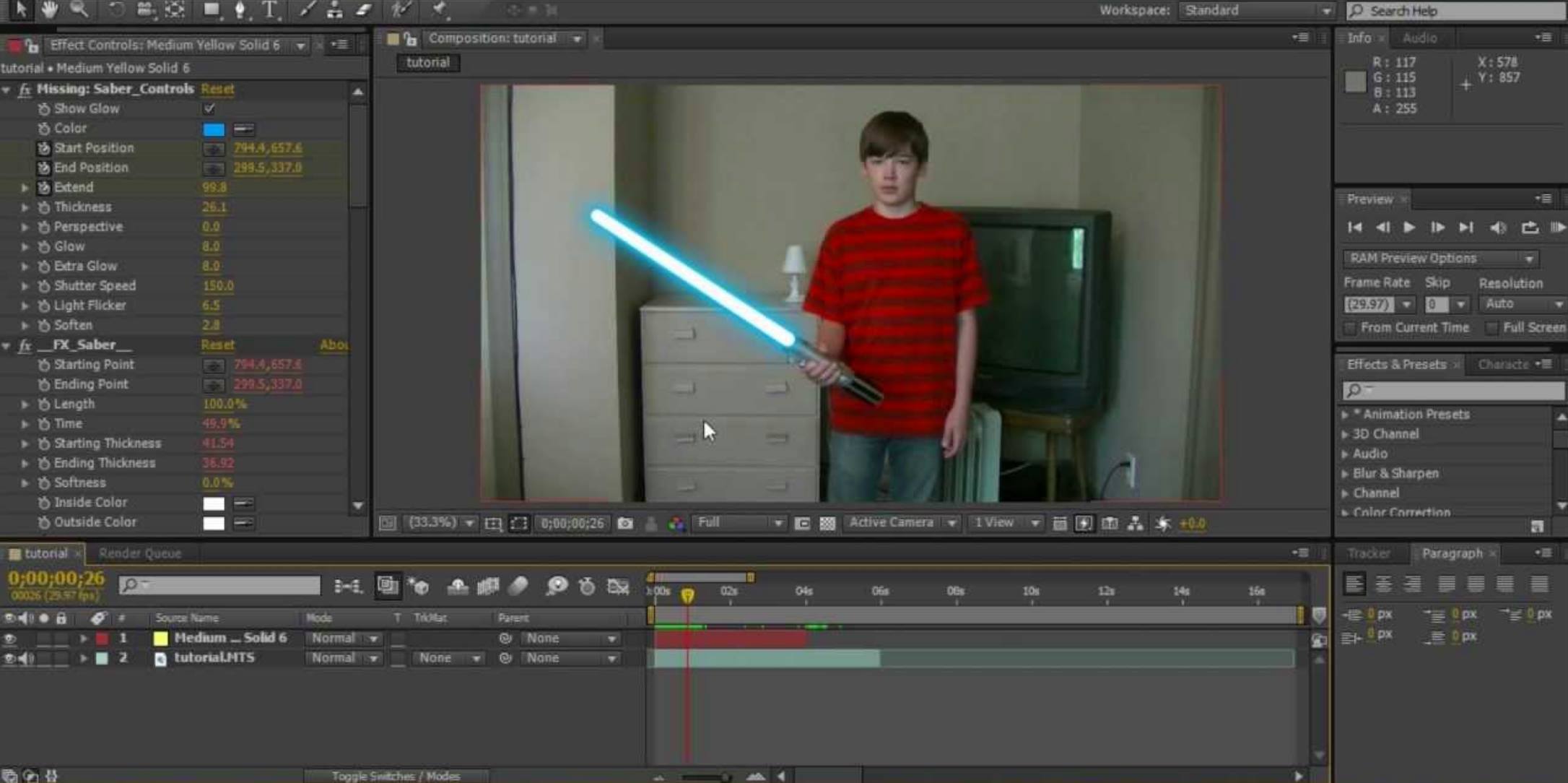Click the Toggle Switches / Modes button

click(x=396, y=775)
